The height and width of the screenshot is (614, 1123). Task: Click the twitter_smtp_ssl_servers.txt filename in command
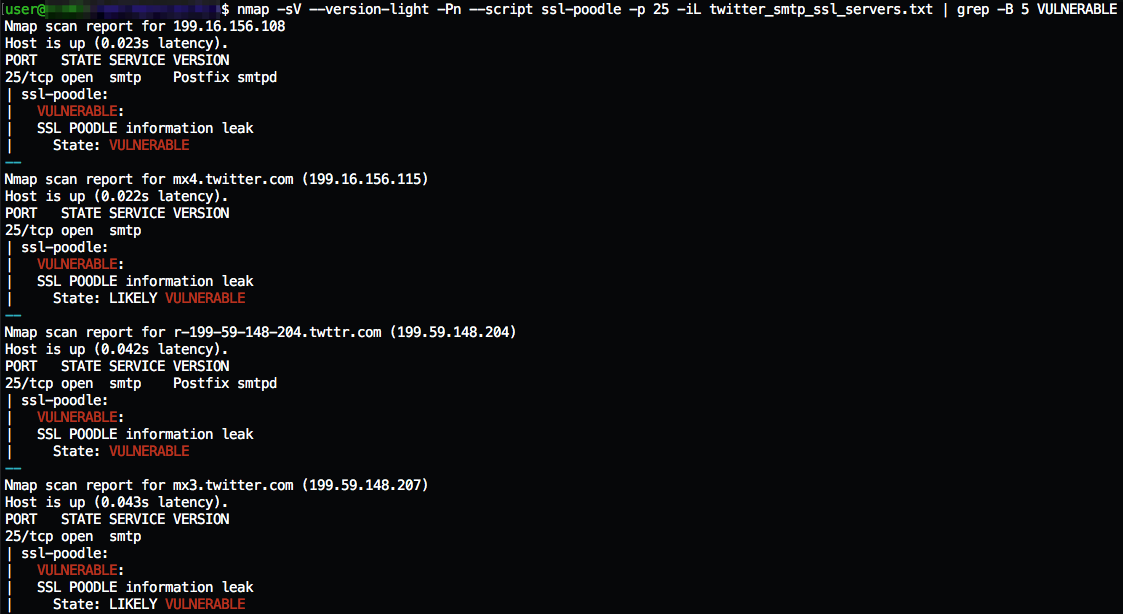[x=821, y=9]
